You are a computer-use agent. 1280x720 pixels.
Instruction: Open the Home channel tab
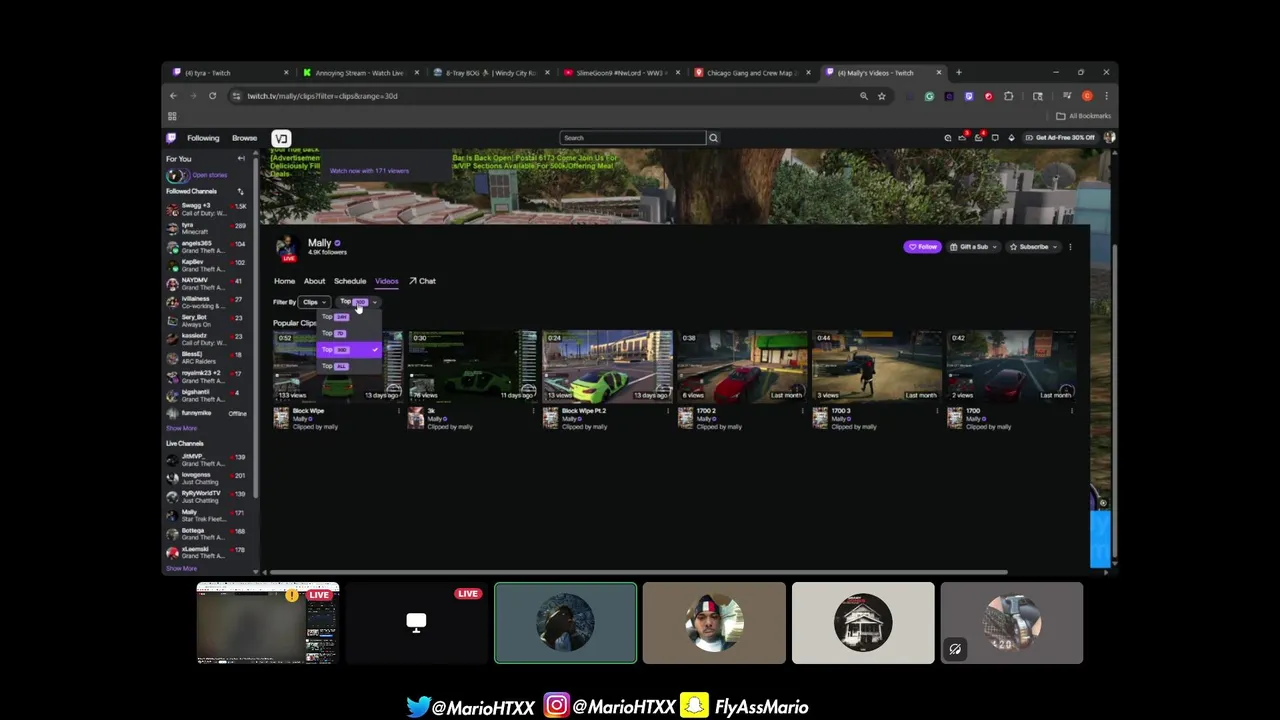284,281
